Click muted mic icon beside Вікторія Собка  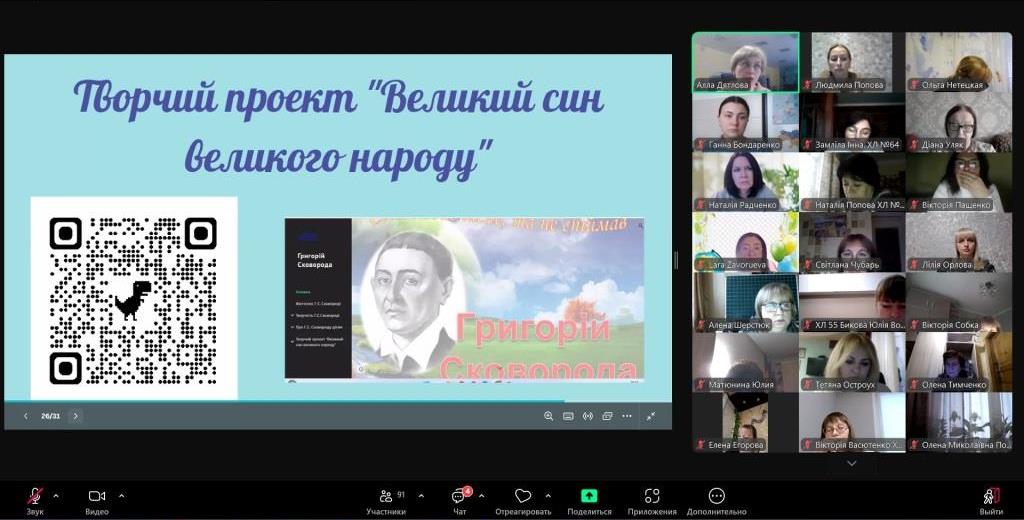(915, 325)
